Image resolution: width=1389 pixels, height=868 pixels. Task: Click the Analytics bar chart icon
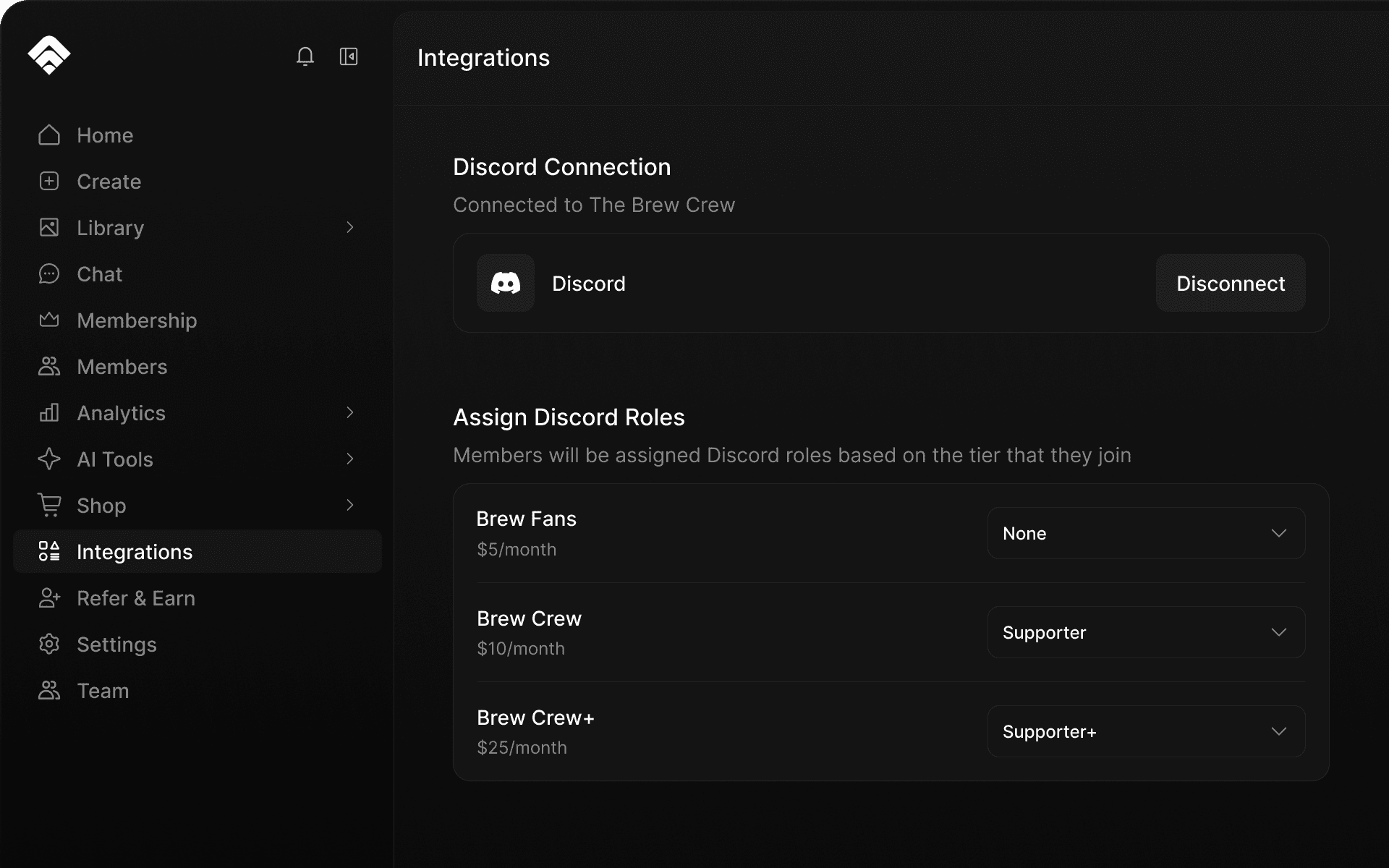pyautogui.click(x=49, y=413)
